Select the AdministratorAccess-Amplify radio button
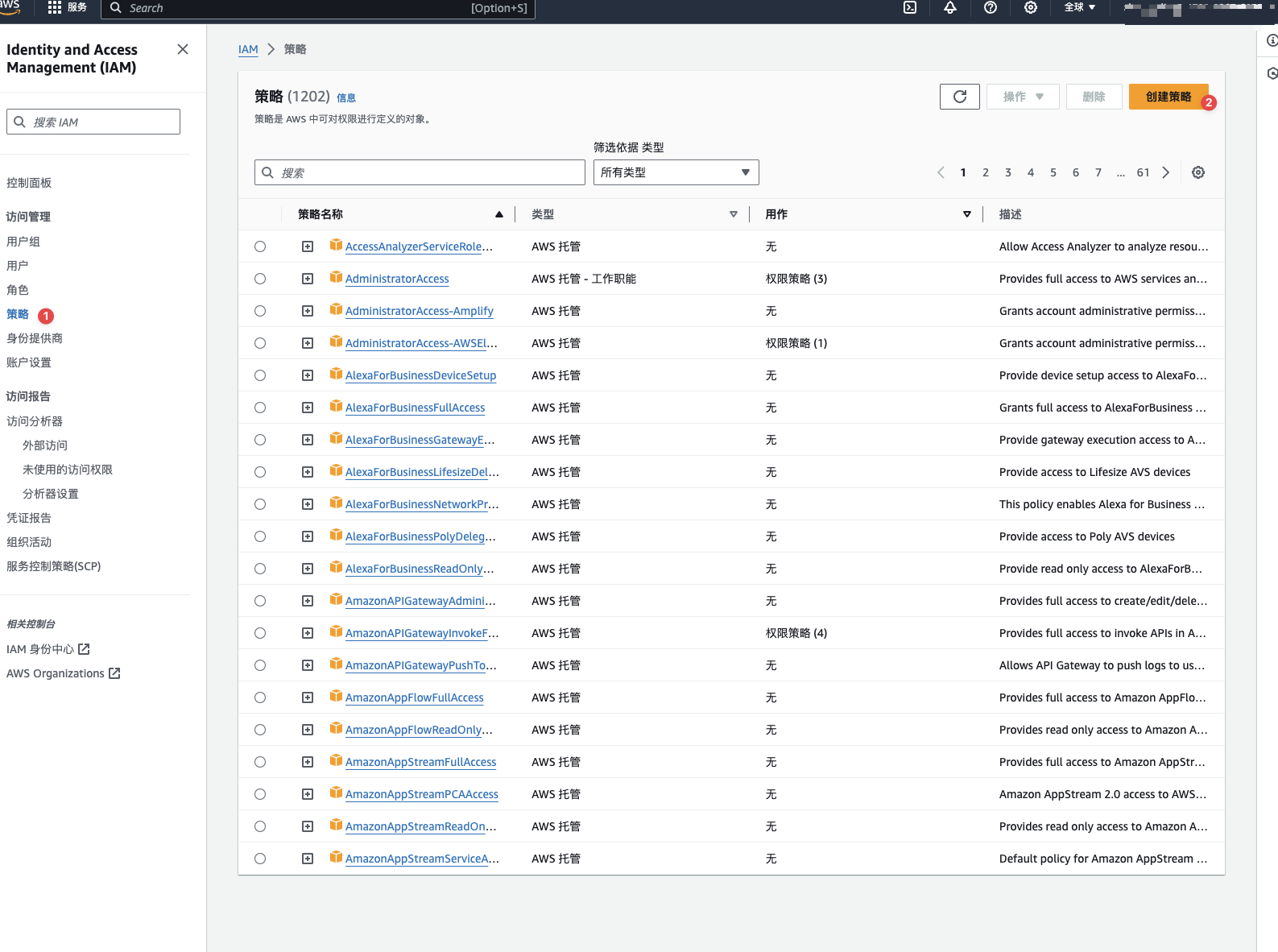The image size is (1278, 952). 260,311
